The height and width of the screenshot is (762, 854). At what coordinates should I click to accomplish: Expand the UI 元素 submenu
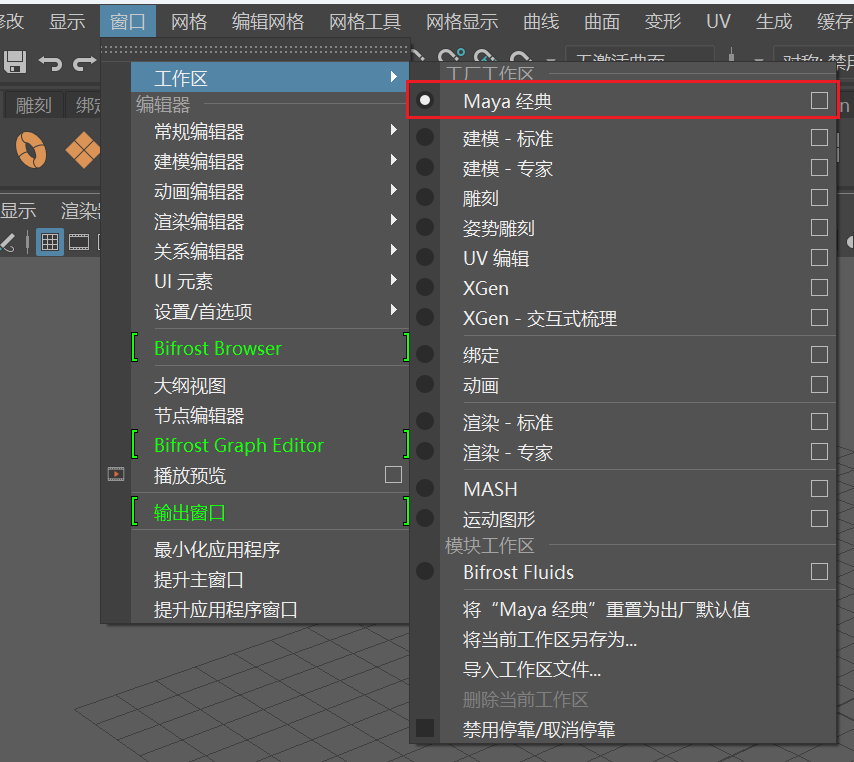[270, 281]
